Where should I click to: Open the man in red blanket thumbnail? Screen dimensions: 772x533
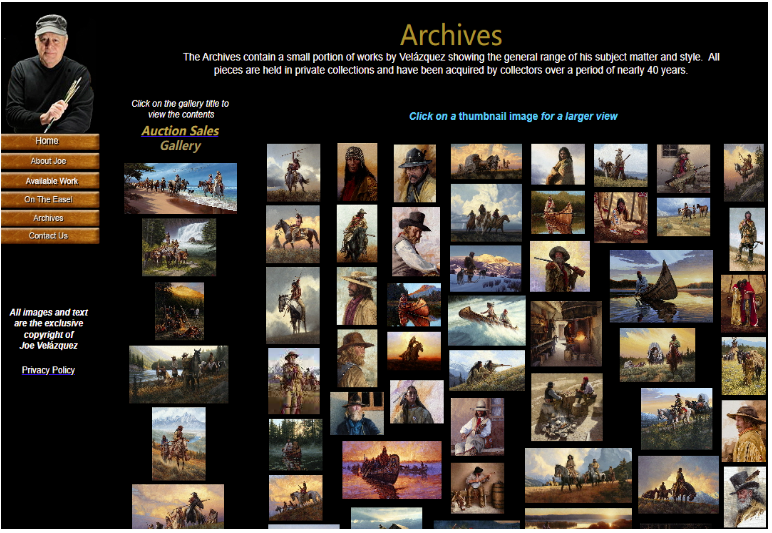click(x=743, y=303)
